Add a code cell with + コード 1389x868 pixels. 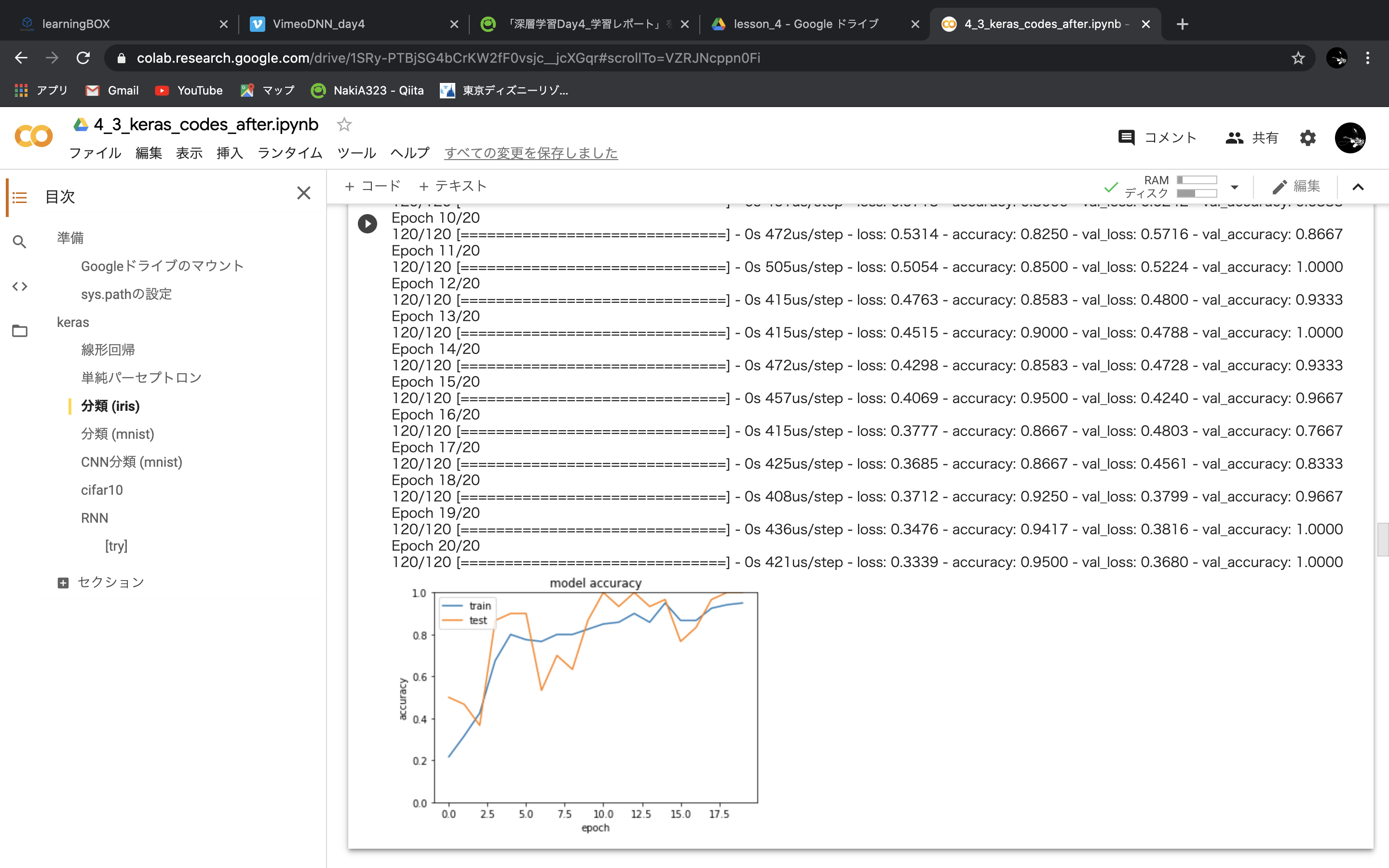[x=372, y=186]
